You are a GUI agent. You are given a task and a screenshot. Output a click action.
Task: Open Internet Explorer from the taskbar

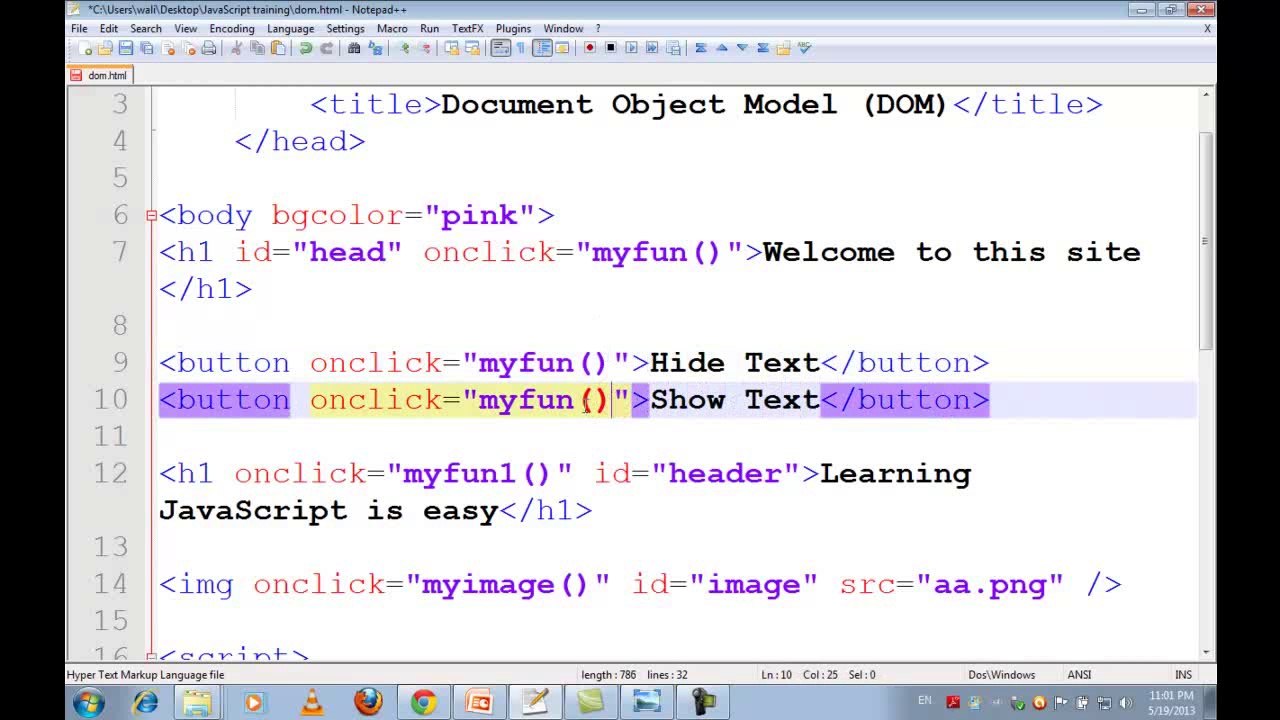[x=146, y=703]
